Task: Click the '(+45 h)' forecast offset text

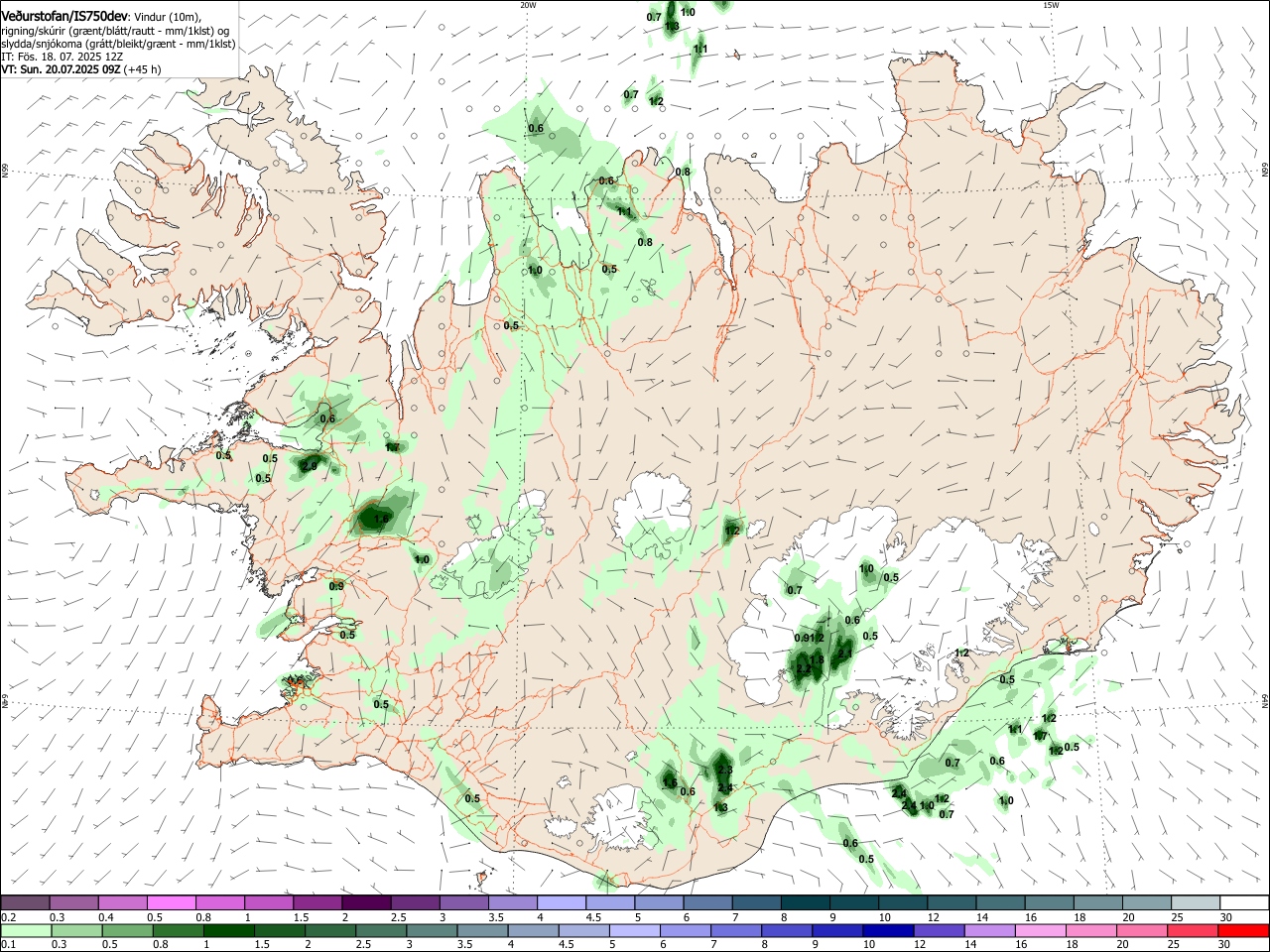Action: (143, 69)
